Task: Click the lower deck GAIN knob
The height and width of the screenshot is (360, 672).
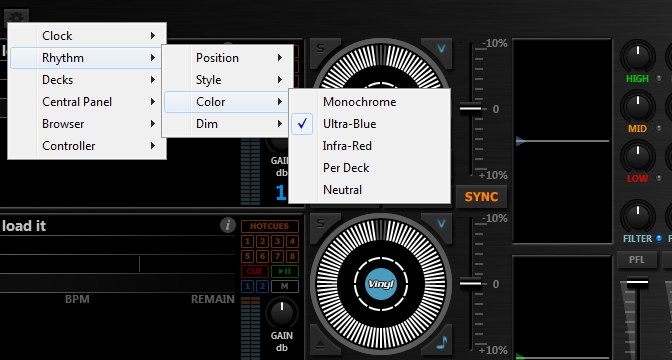Action: (x=281, y=313)
